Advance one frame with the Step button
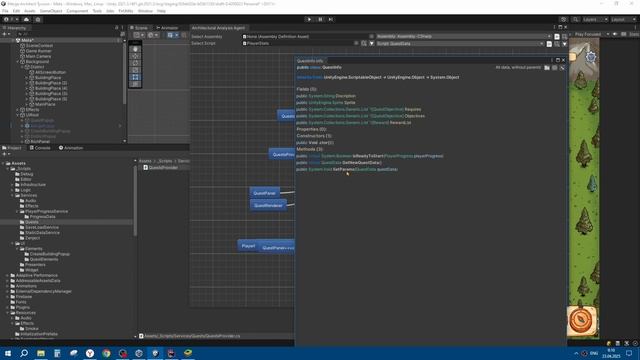The height and width of the screenshot is (360, 640). pos(331,19)
